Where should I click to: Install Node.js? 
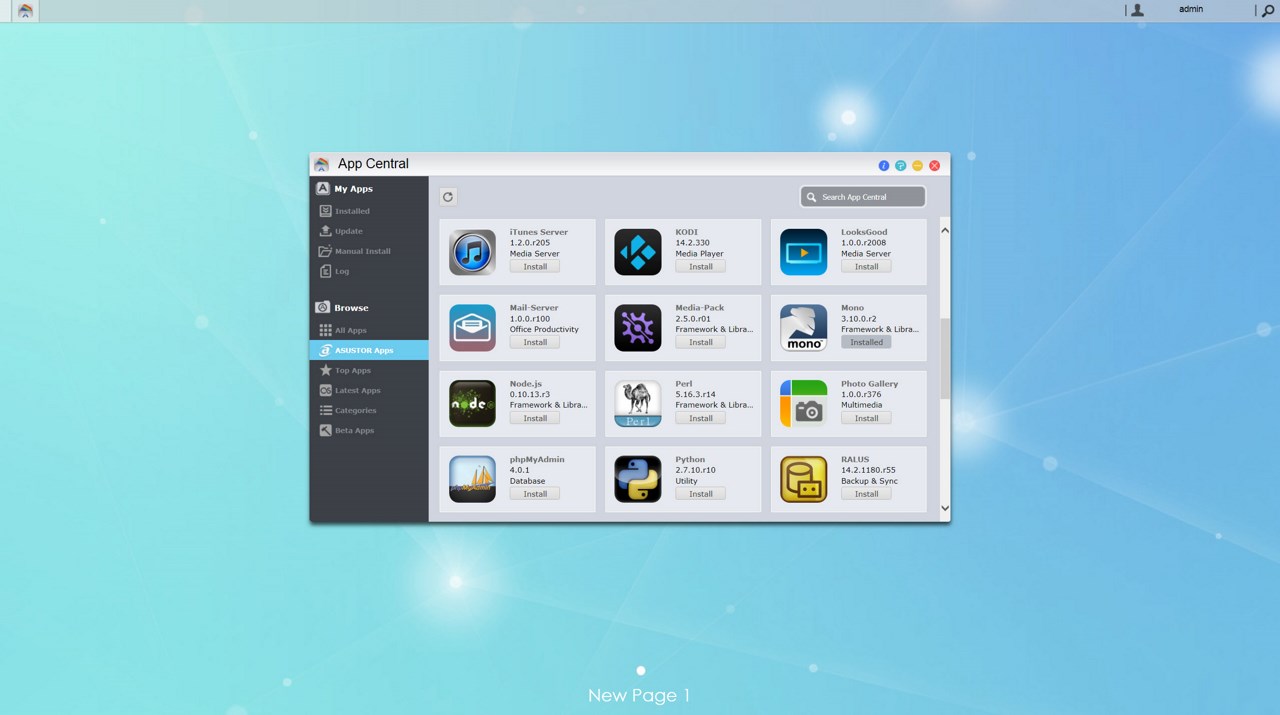click(535, 418)
